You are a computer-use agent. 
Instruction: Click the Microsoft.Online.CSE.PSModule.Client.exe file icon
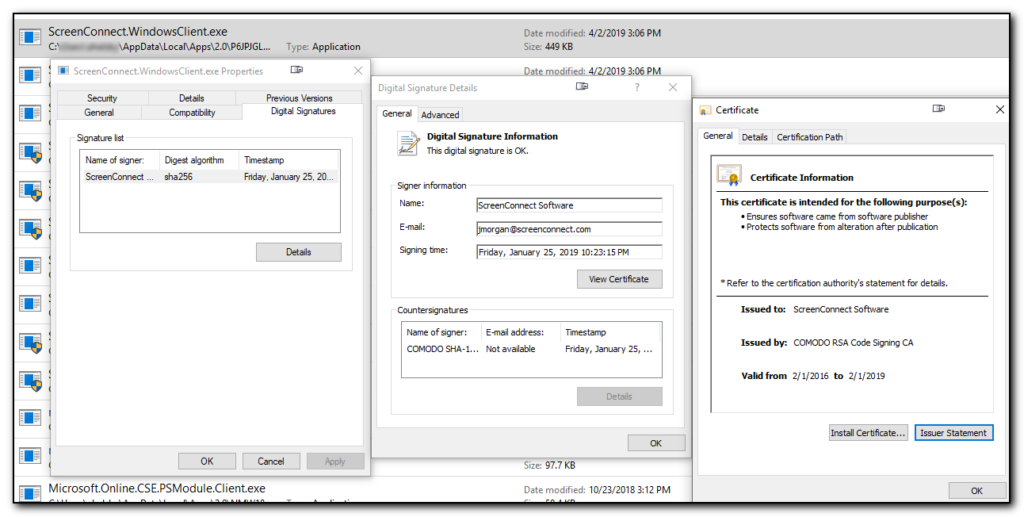pyautogui.click(x=29, y=494)
